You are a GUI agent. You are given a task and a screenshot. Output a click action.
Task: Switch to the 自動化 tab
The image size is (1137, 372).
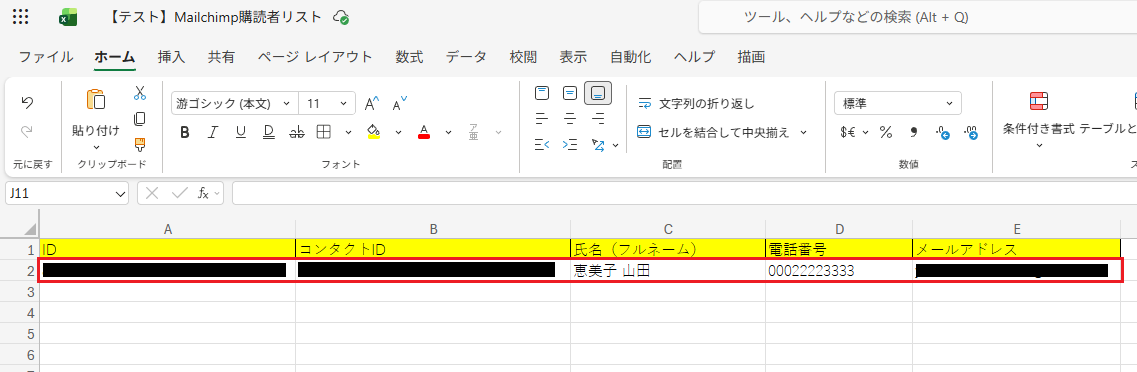630,57
